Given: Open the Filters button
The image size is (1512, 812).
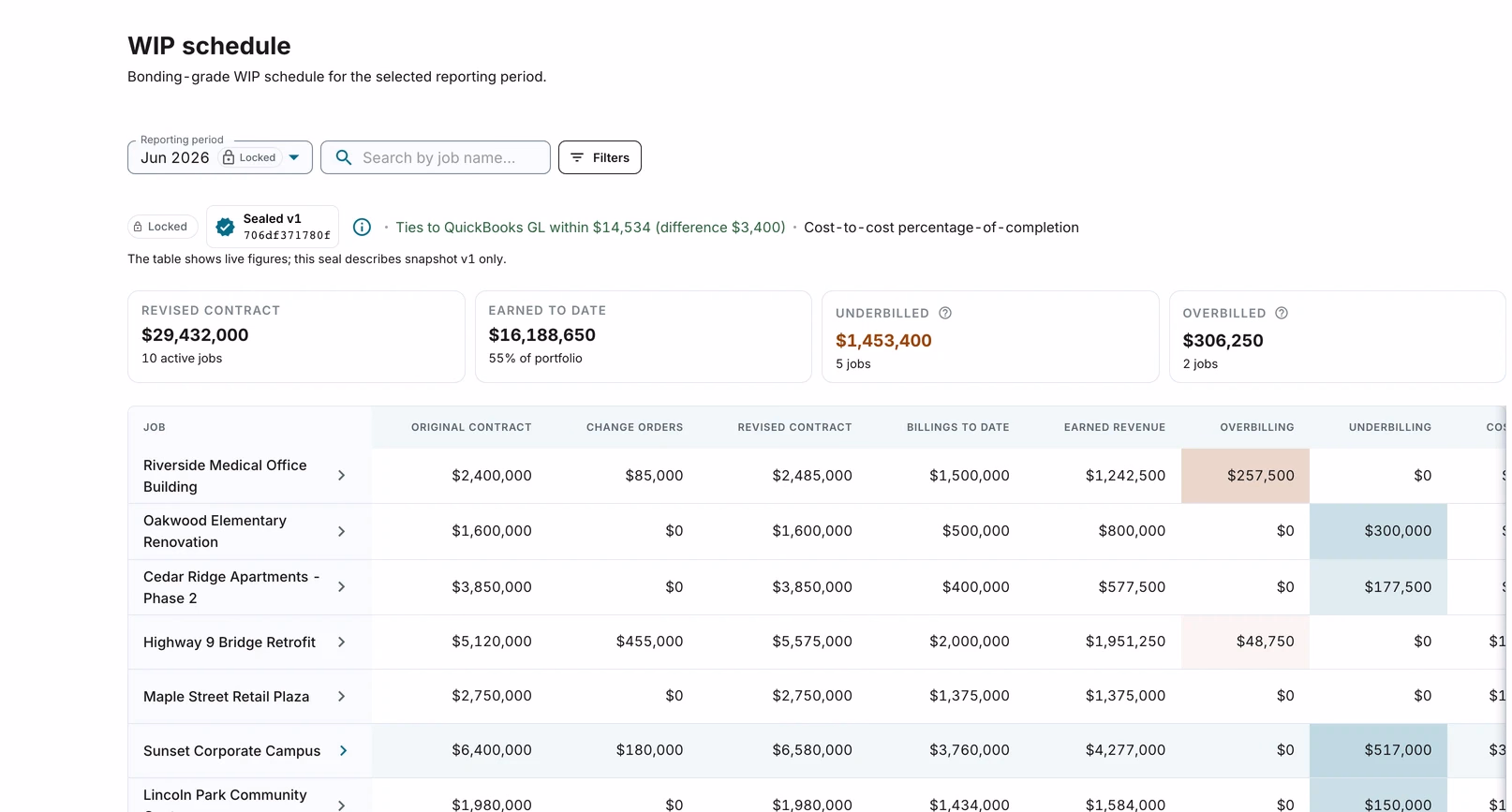Looking at the screenshot, I should [x=600, y=157].
